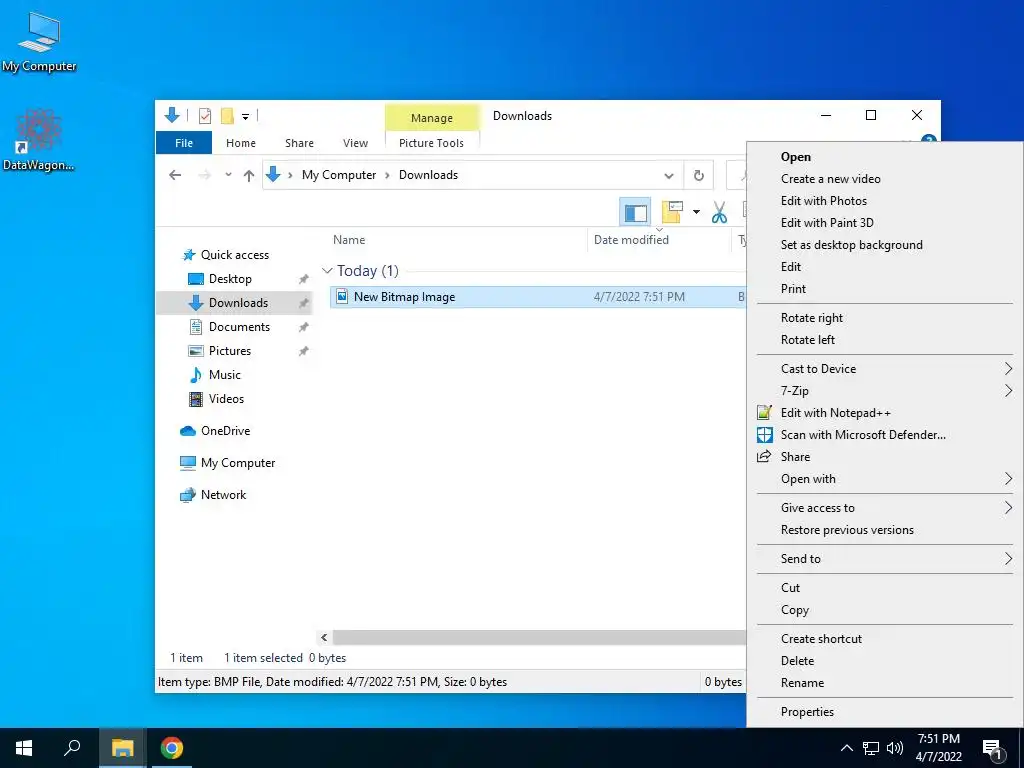
Task: Open Customize Quick Access Toolbar dropdown arrow
Action: (x=246, y=116)
